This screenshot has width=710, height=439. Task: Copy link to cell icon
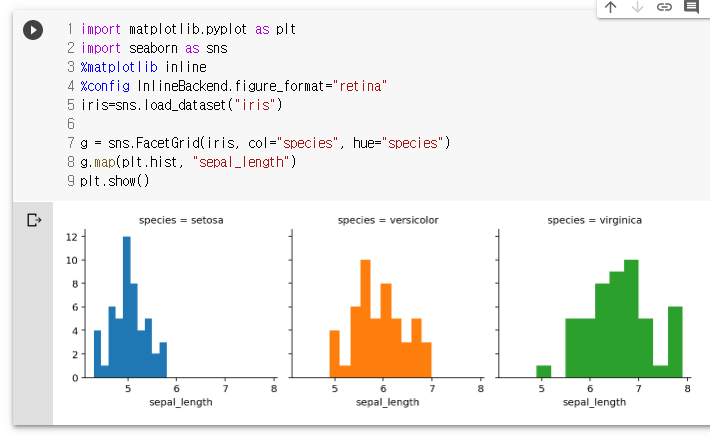[x=664, y=7]
